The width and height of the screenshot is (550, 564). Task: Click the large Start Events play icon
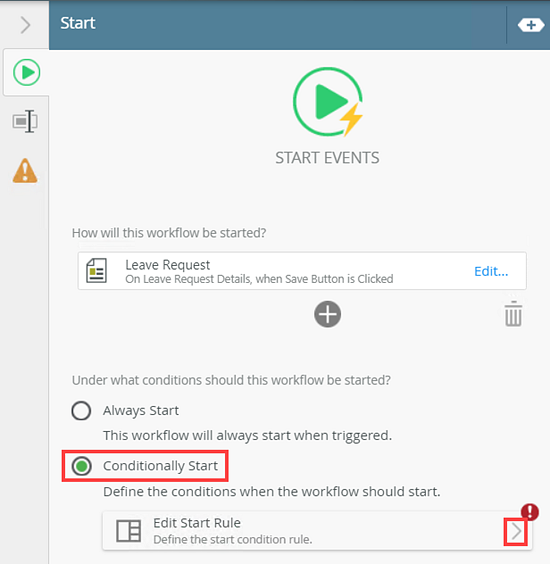click(x=328, y=102)
